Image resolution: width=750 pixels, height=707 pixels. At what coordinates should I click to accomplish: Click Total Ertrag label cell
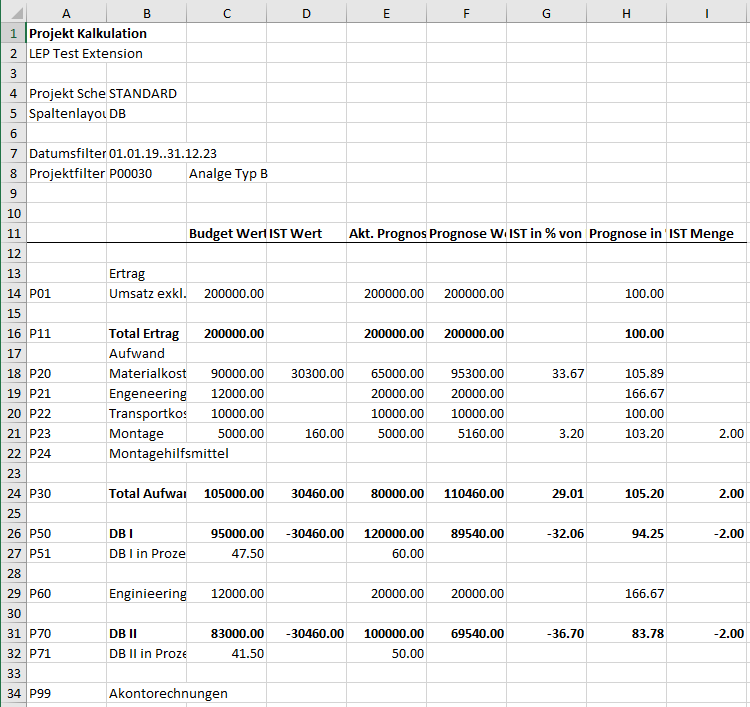coord(146,333)
